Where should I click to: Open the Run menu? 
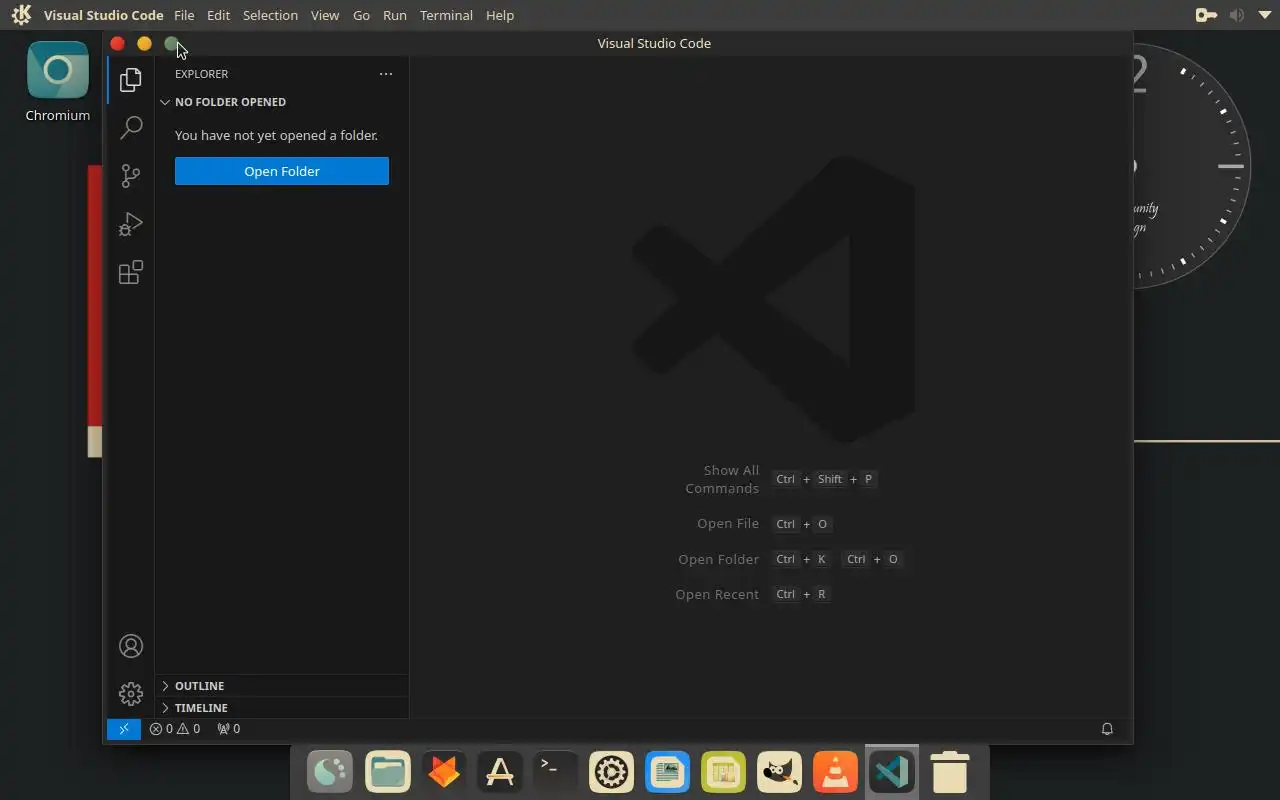[395, 15]
